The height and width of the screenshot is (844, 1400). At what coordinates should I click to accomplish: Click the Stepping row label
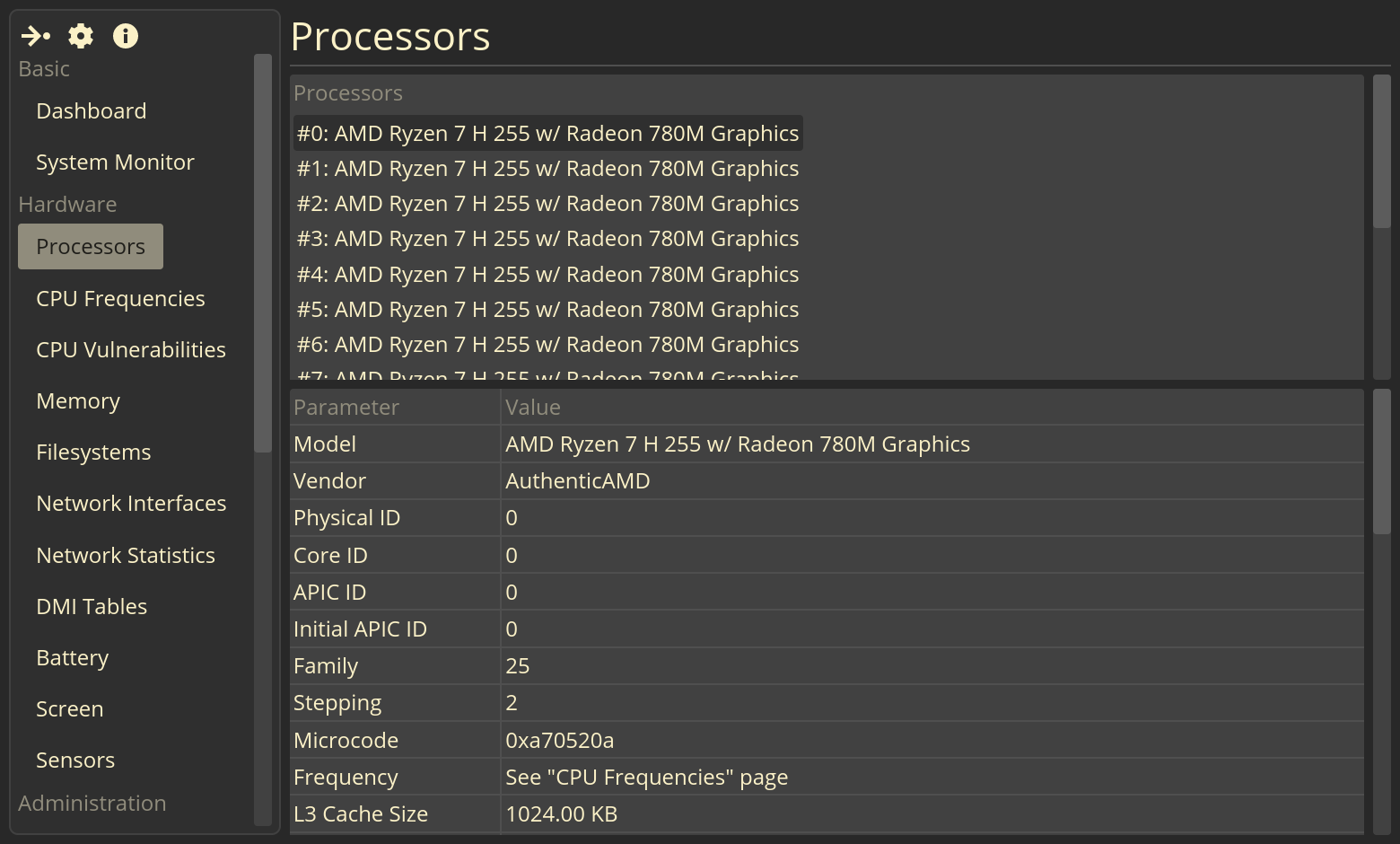coord(337,703)
